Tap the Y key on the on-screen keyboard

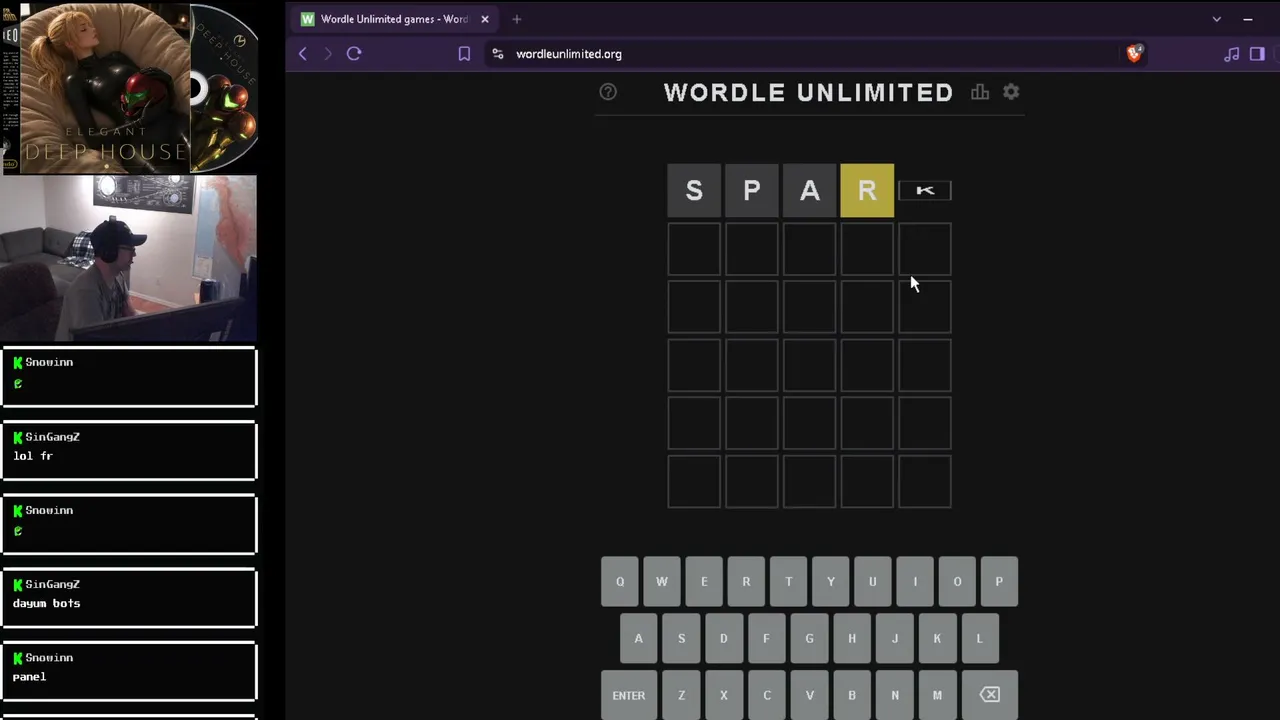831,582
